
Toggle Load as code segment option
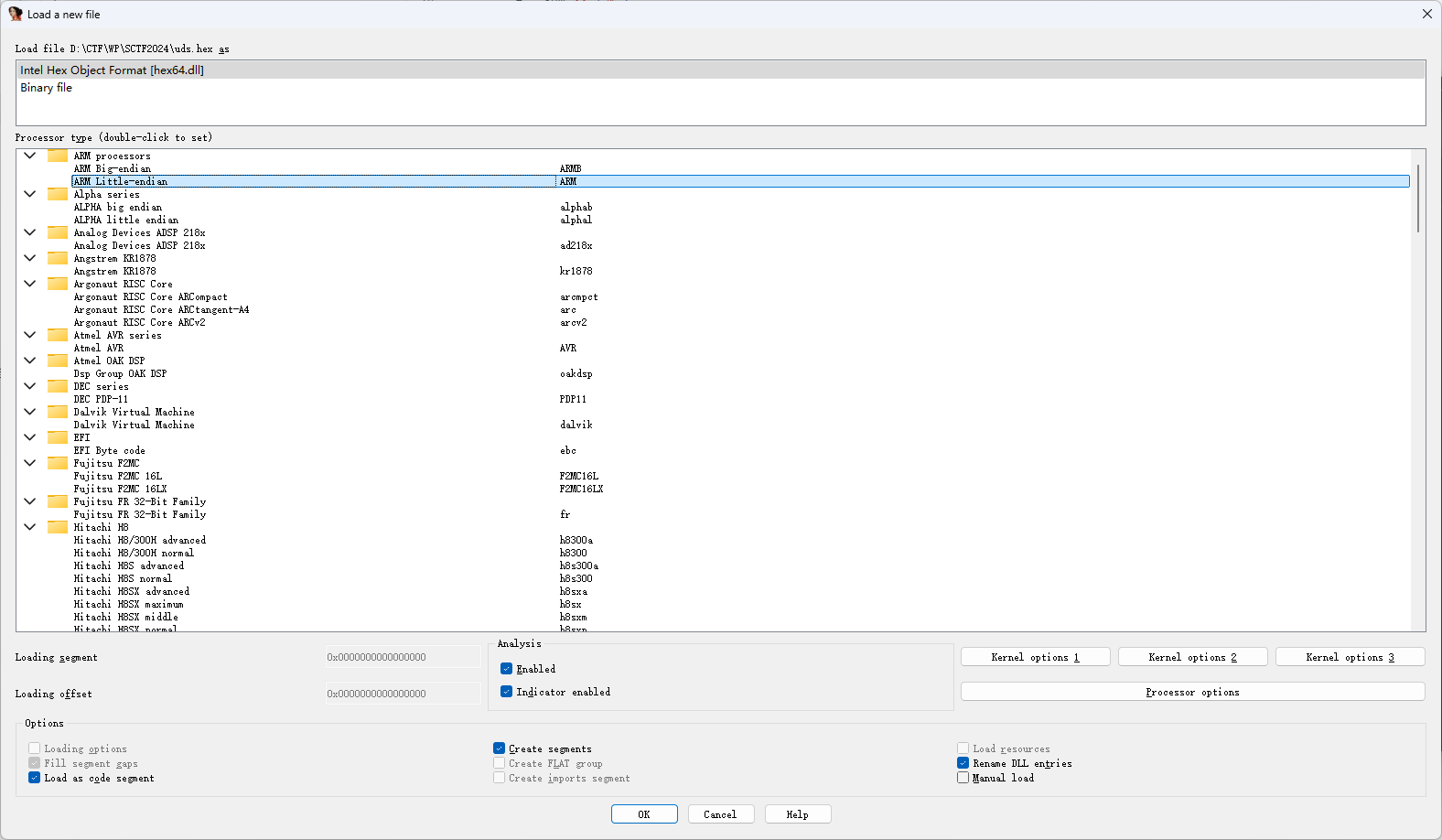pos(34,778)
